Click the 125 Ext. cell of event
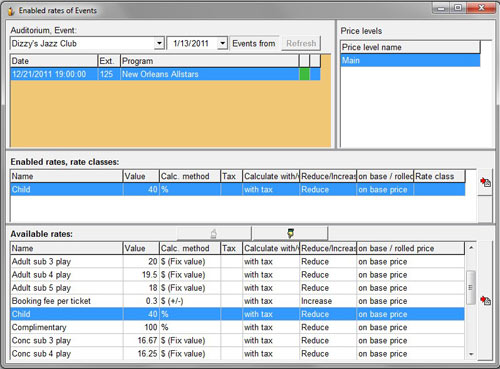The width and height of the screenshot is (500, 369). point(109,74)
